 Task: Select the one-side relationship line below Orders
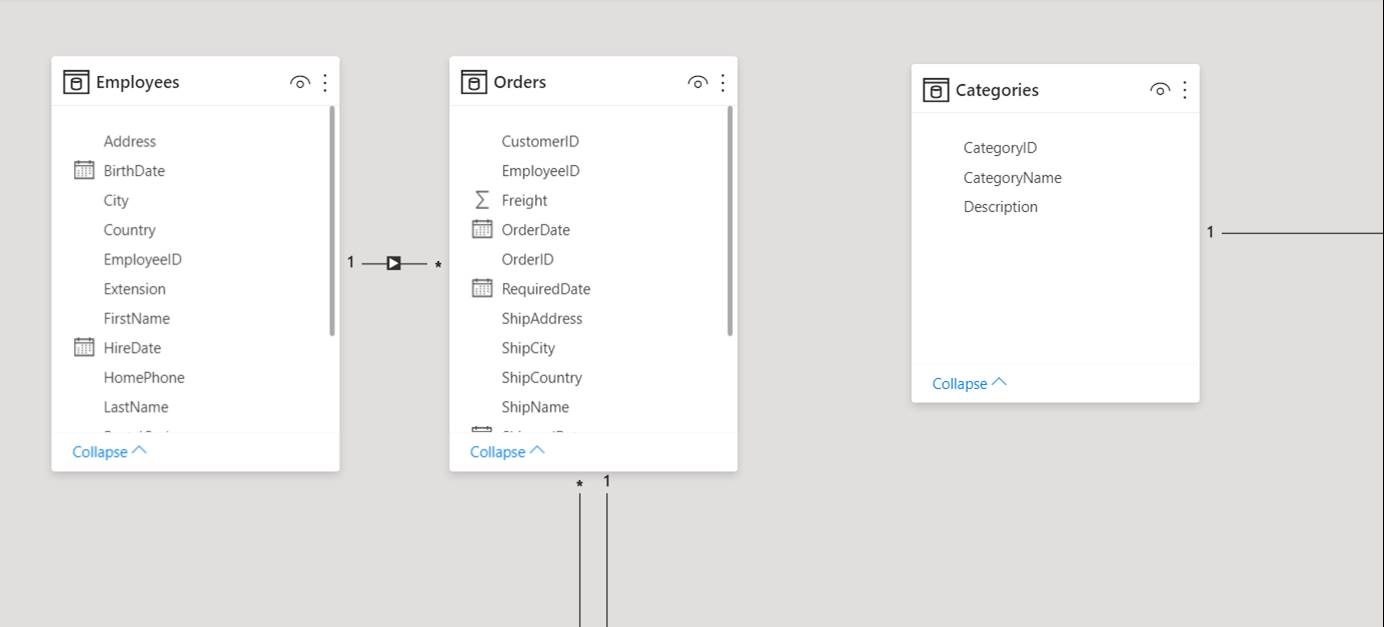pos(607,560)
